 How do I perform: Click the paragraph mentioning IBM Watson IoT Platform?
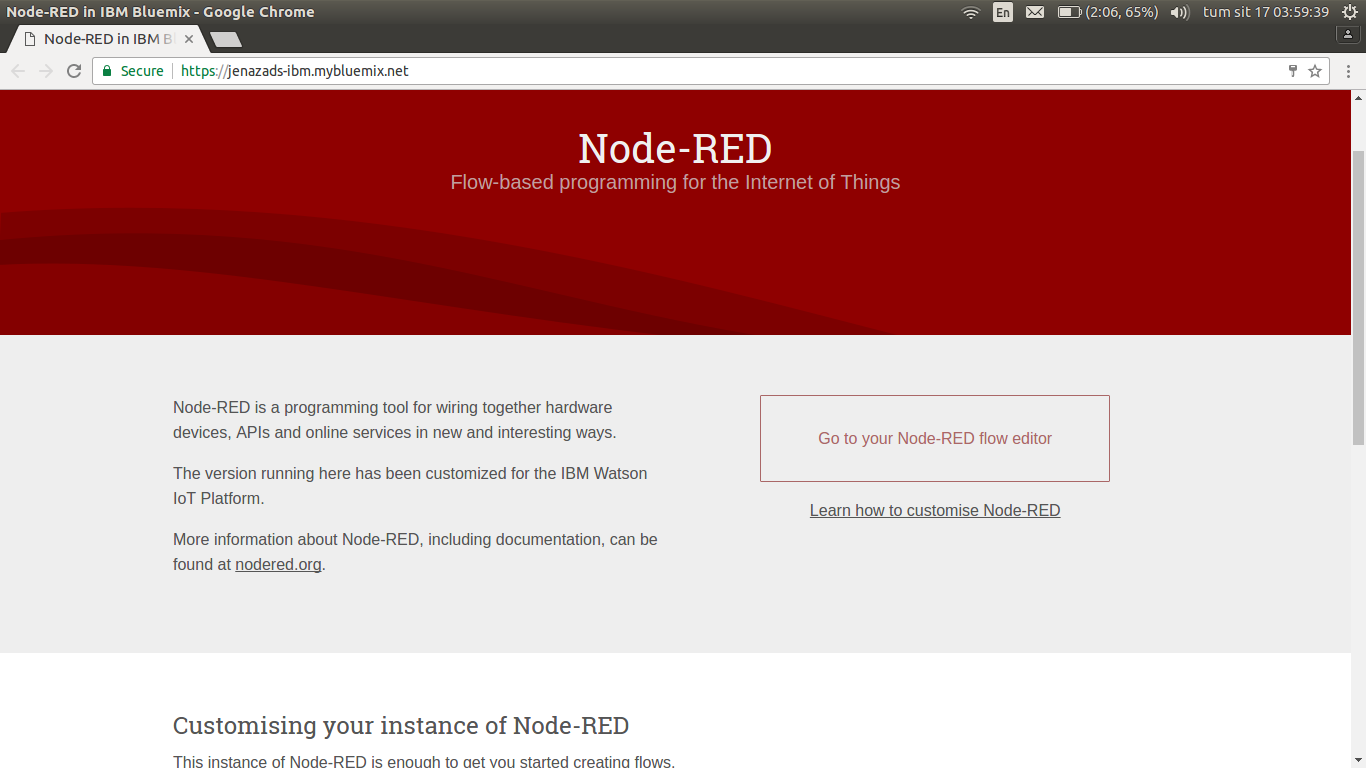pyautogui.click(x=410, y=485)
